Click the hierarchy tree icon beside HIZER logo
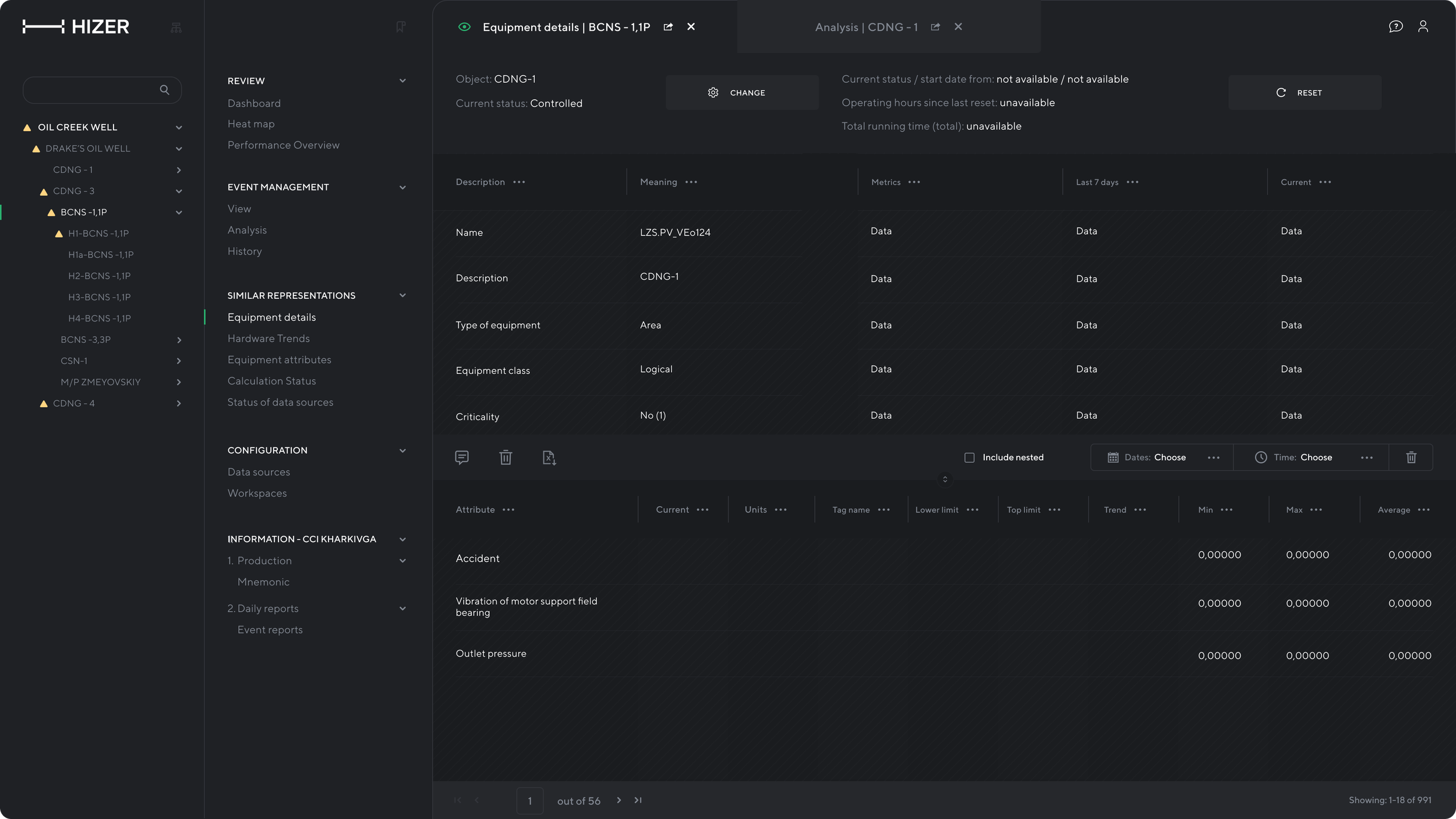Viewport: 1456px width, 819px height. coord(176,27)
